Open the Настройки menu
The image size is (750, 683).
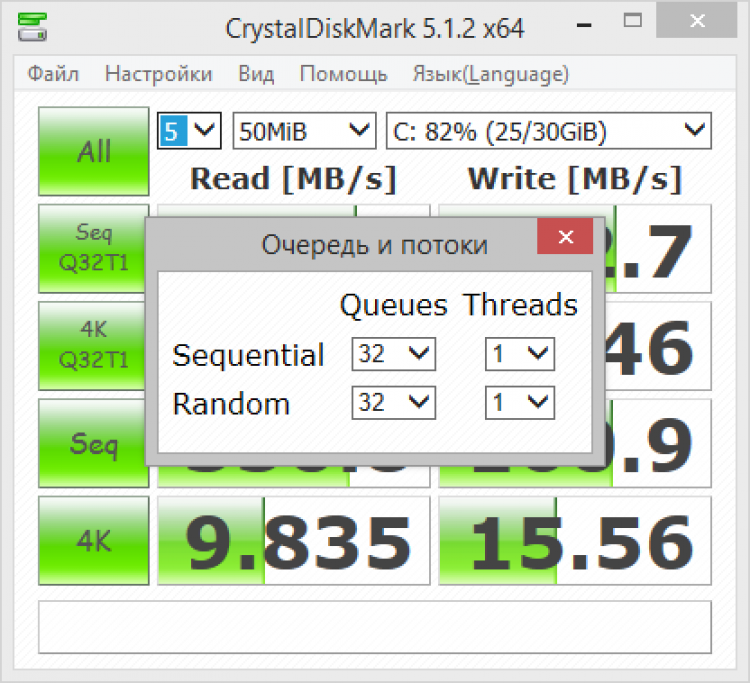[158, 74]
